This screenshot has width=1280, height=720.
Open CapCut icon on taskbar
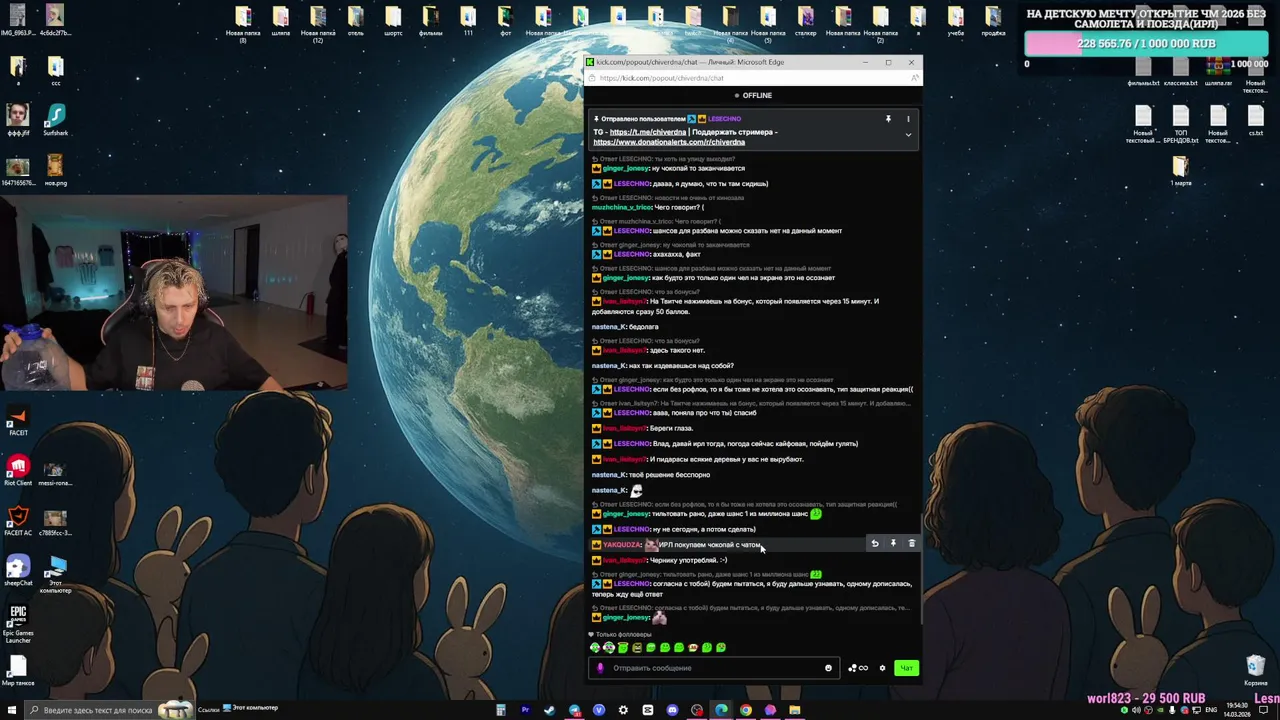648,710
